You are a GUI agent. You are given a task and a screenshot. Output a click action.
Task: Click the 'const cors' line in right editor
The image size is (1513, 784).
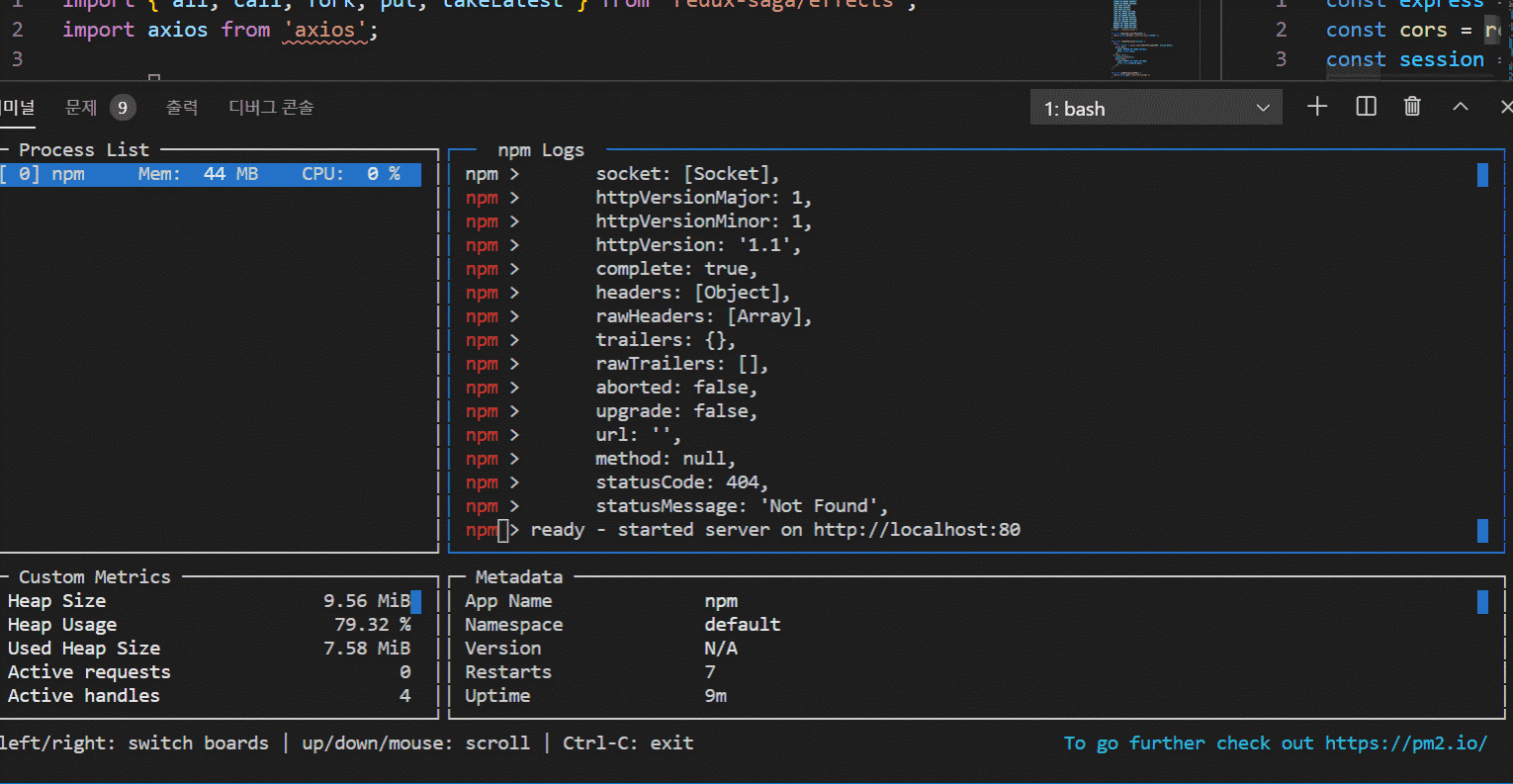tap(1385, 30)
